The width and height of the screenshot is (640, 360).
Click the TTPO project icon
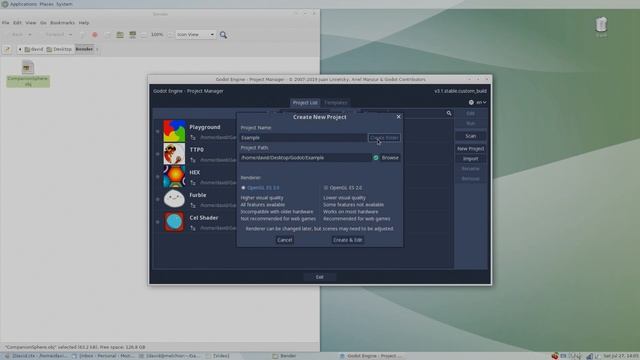[x=174, y=153]
